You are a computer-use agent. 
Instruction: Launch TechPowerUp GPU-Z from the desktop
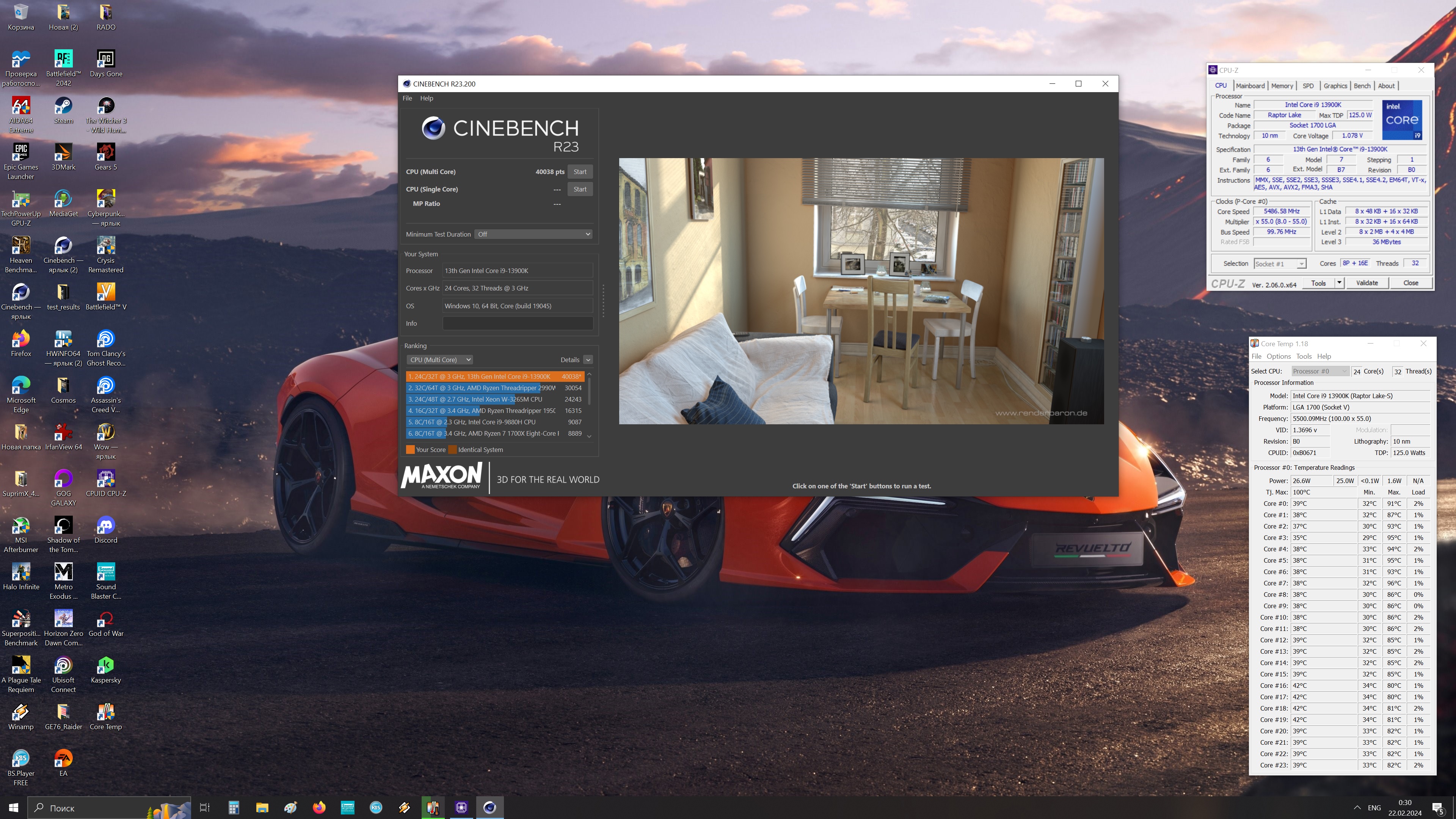(21, 199)
